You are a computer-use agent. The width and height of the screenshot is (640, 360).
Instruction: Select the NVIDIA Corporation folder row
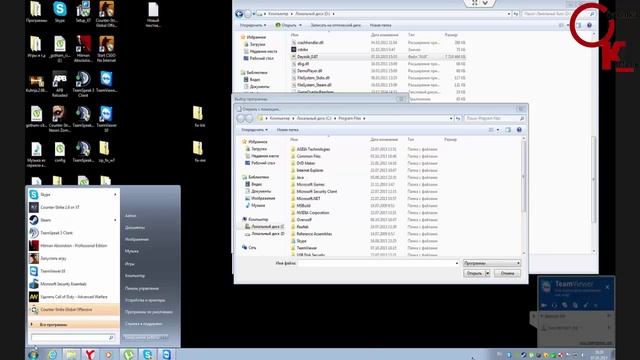click(364, 213)
